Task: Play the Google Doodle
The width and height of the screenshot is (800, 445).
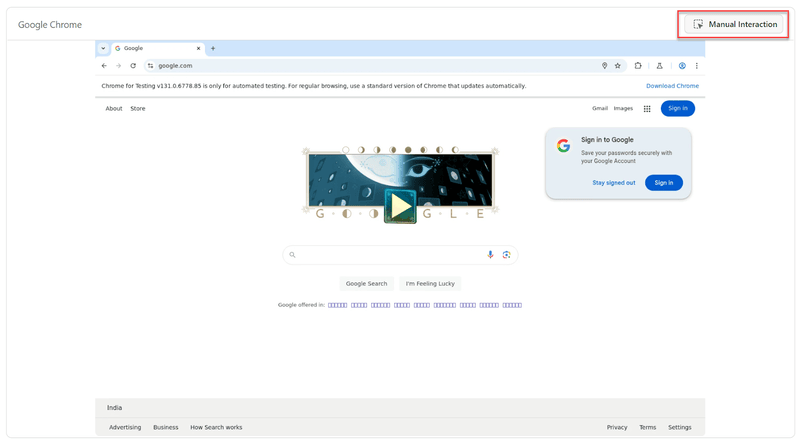Action: (x=401, y=207)
